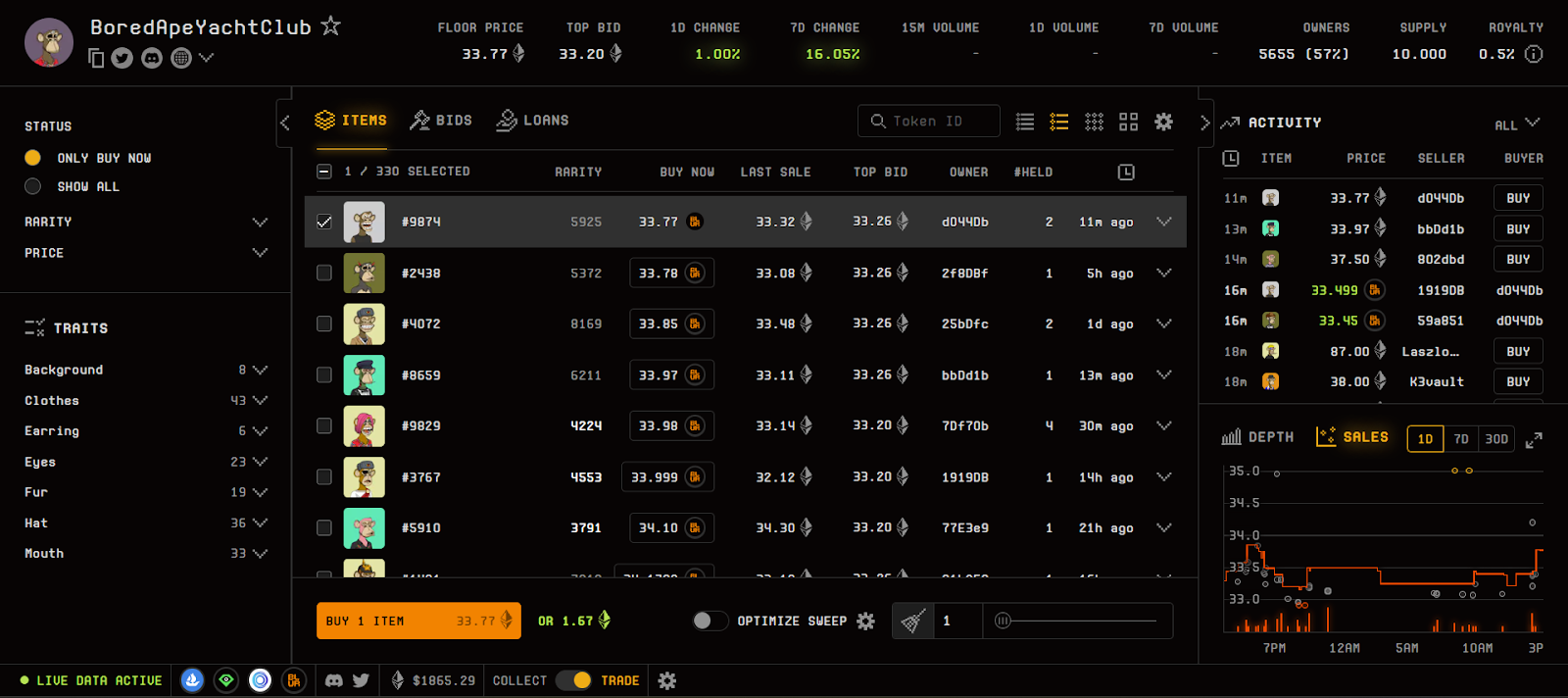This screenshot has height=698, width=1568.
Task: Copy collection address icon under title
Action: (x=96, y=58)
